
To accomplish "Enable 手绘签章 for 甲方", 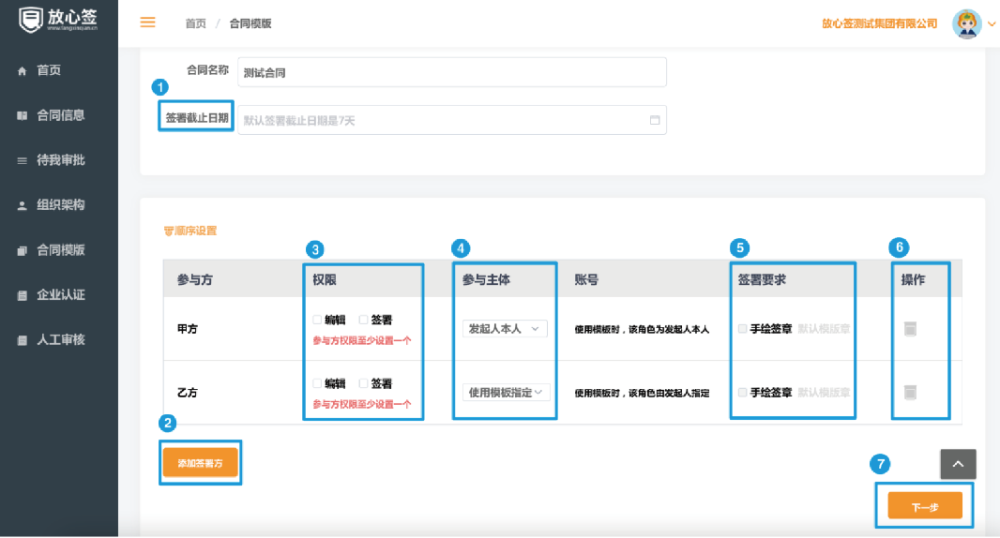I will pos(742,329).
